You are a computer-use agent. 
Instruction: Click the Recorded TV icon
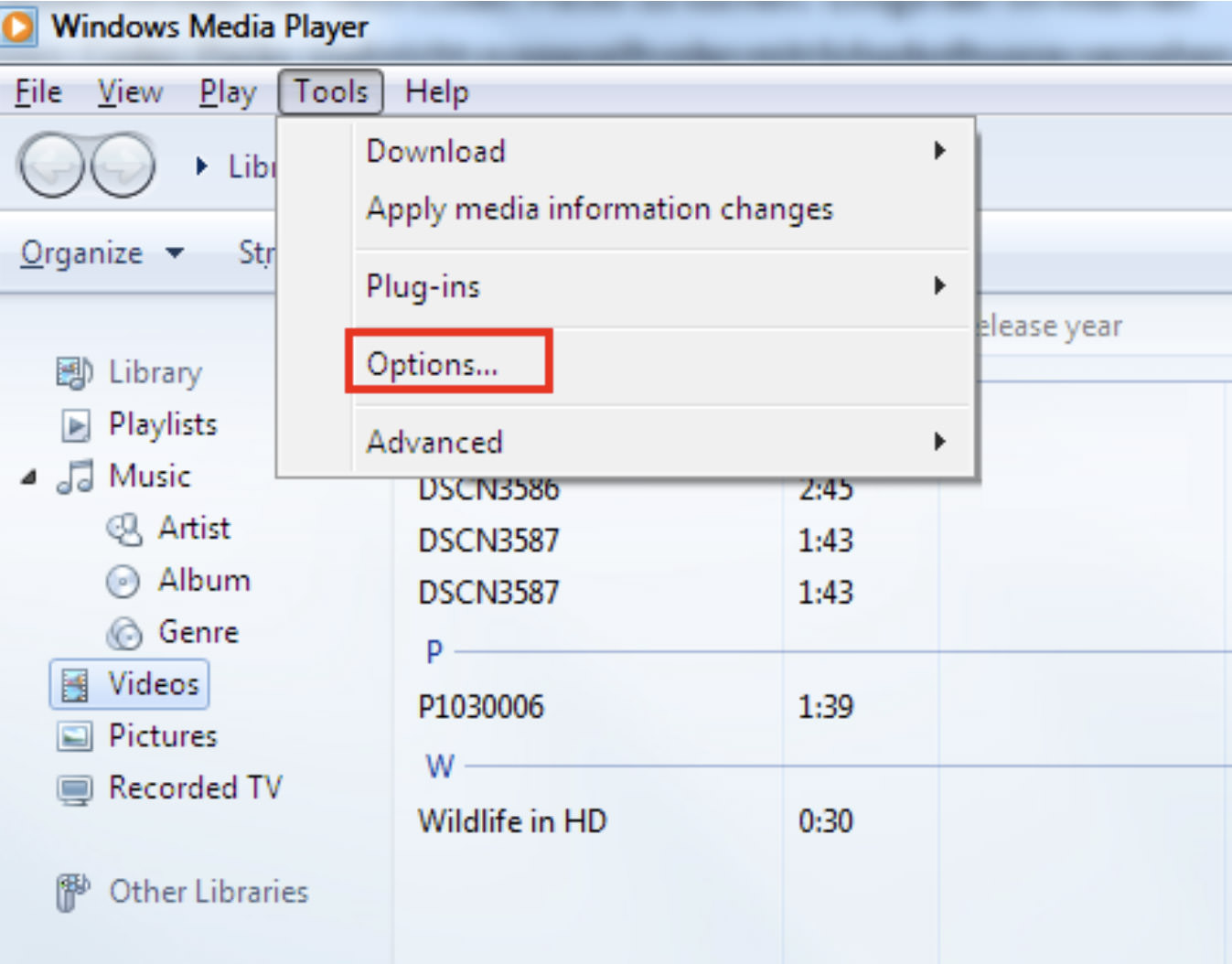[74, 789]
